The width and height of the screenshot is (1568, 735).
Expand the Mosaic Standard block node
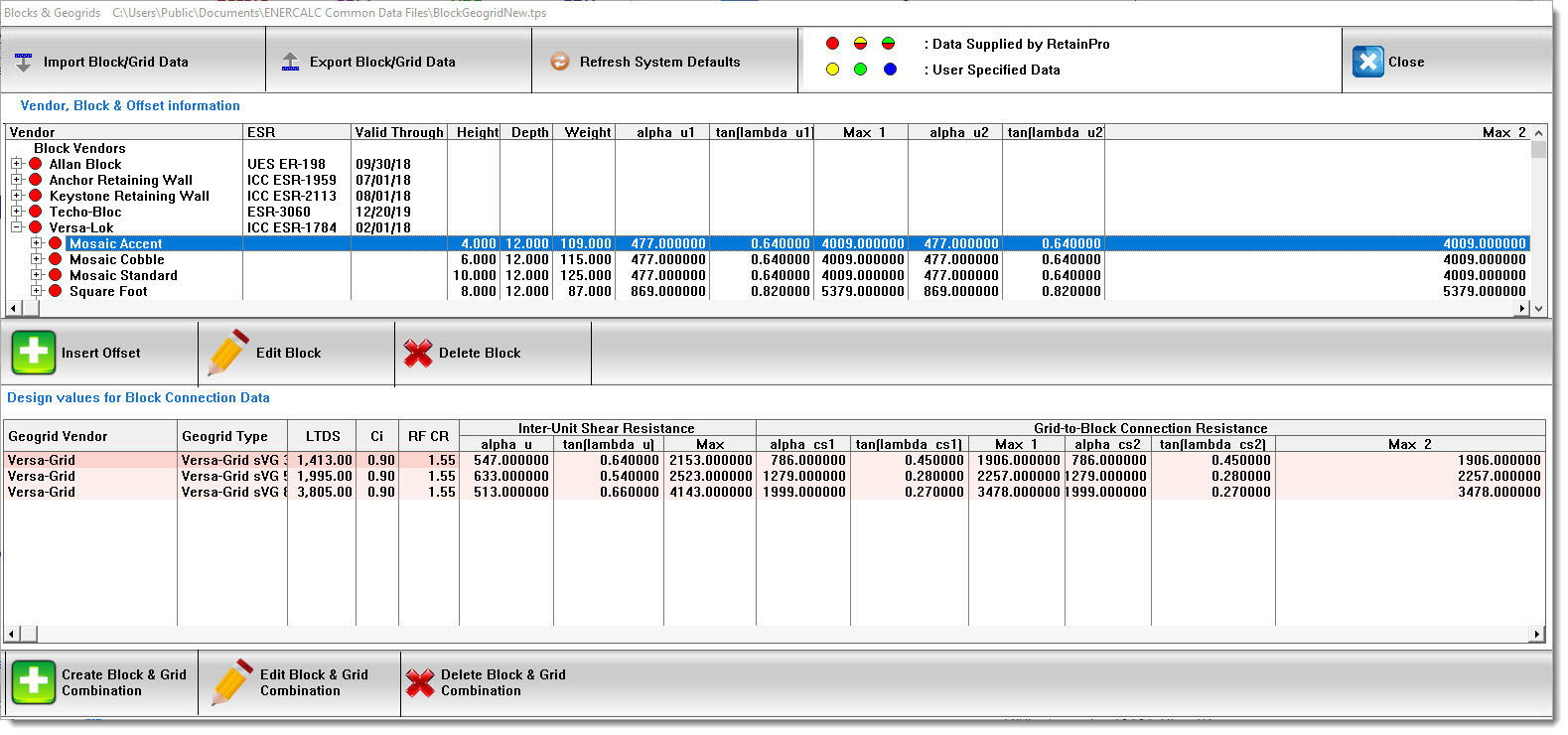[36, 275]
